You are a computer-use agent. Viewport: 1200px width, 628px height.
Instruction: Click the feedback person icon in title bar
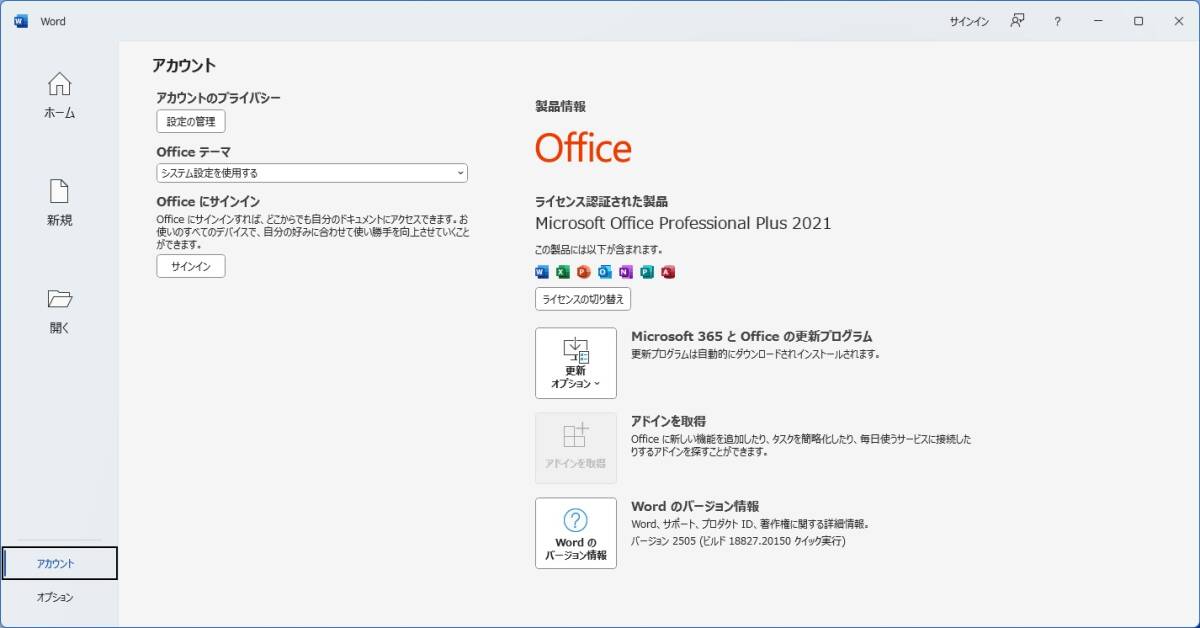pos(1017,21)
